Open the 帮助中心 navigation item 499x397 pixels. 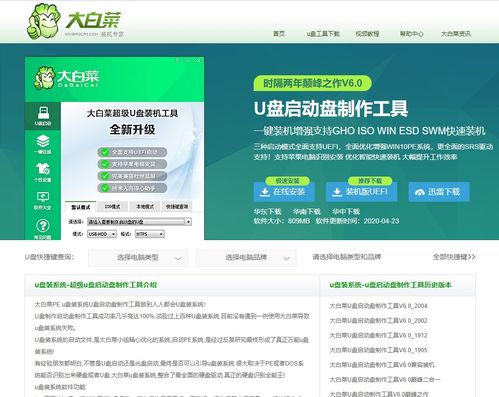(411, 34)
